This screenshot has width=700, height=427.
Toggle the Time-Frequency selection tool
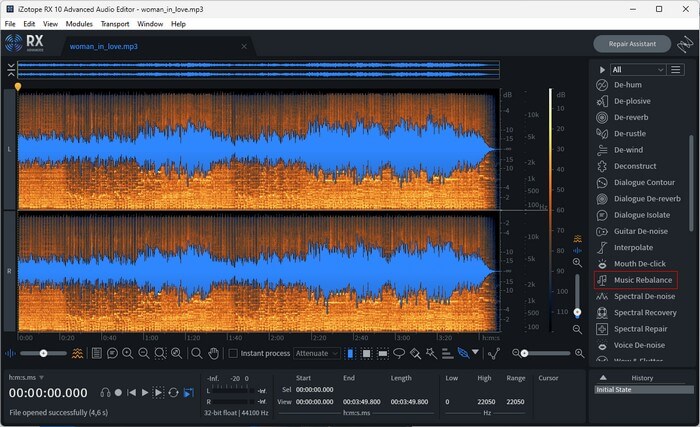[x=367, y=354]
